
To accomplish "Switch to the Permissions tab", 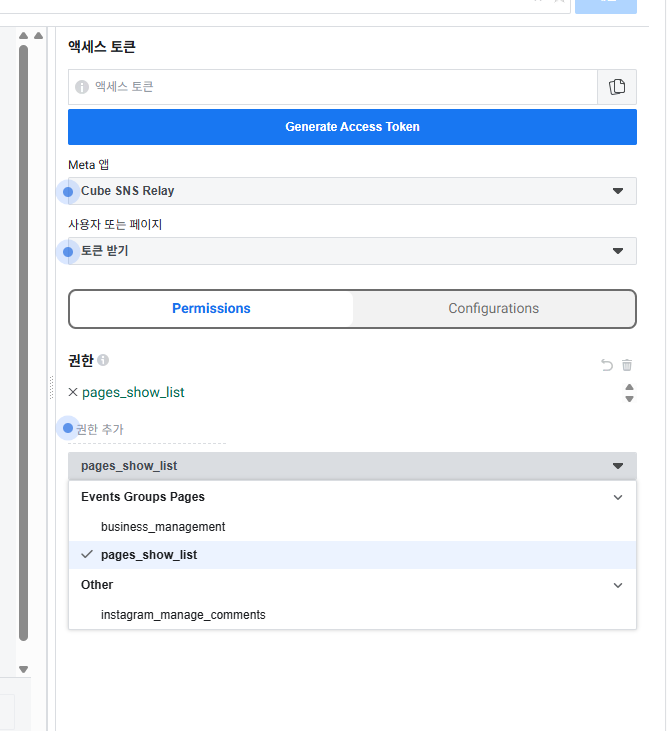I will (211, 309).
